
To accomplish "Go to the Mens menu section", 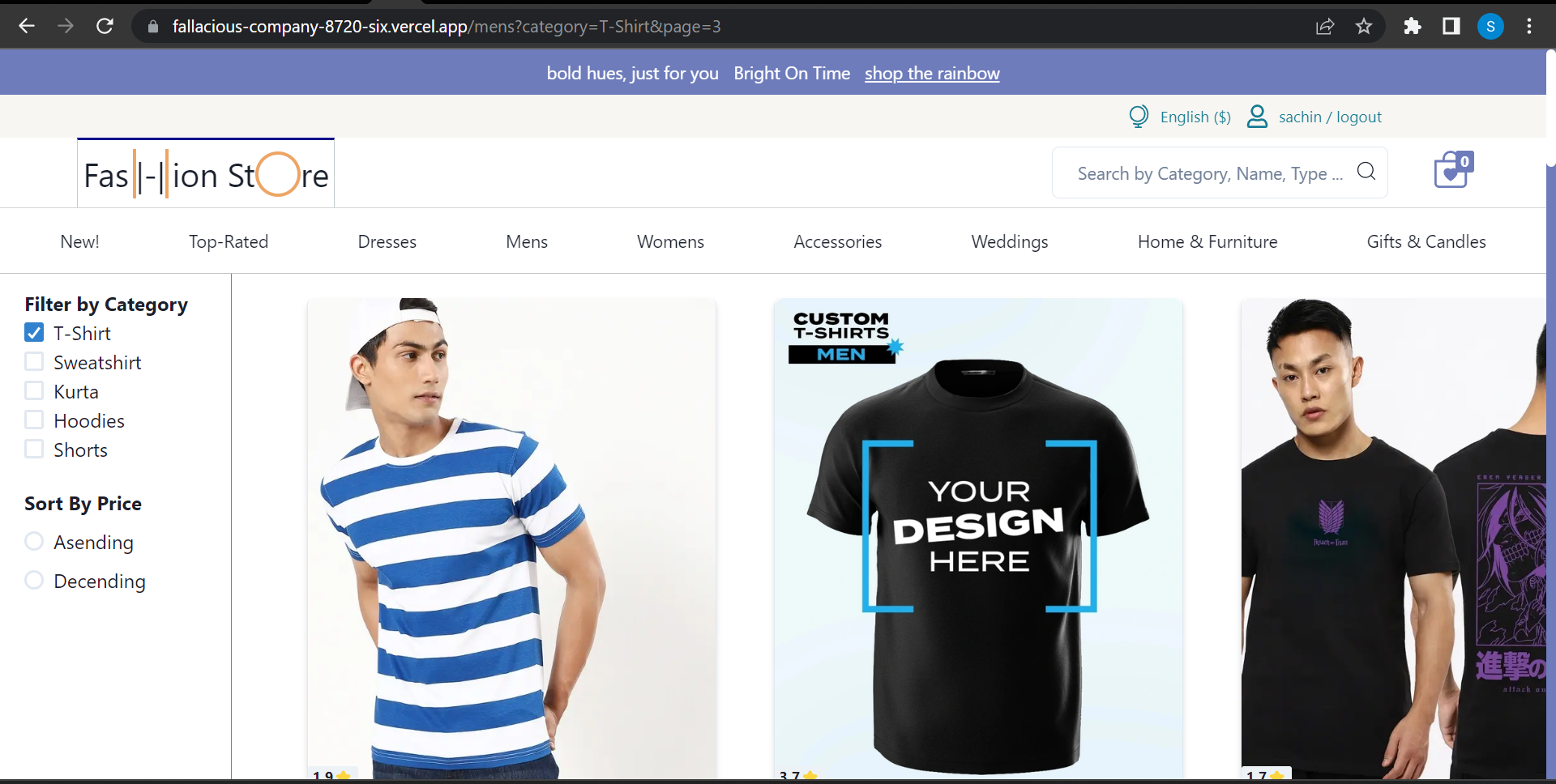I will (x=526, y=241).
